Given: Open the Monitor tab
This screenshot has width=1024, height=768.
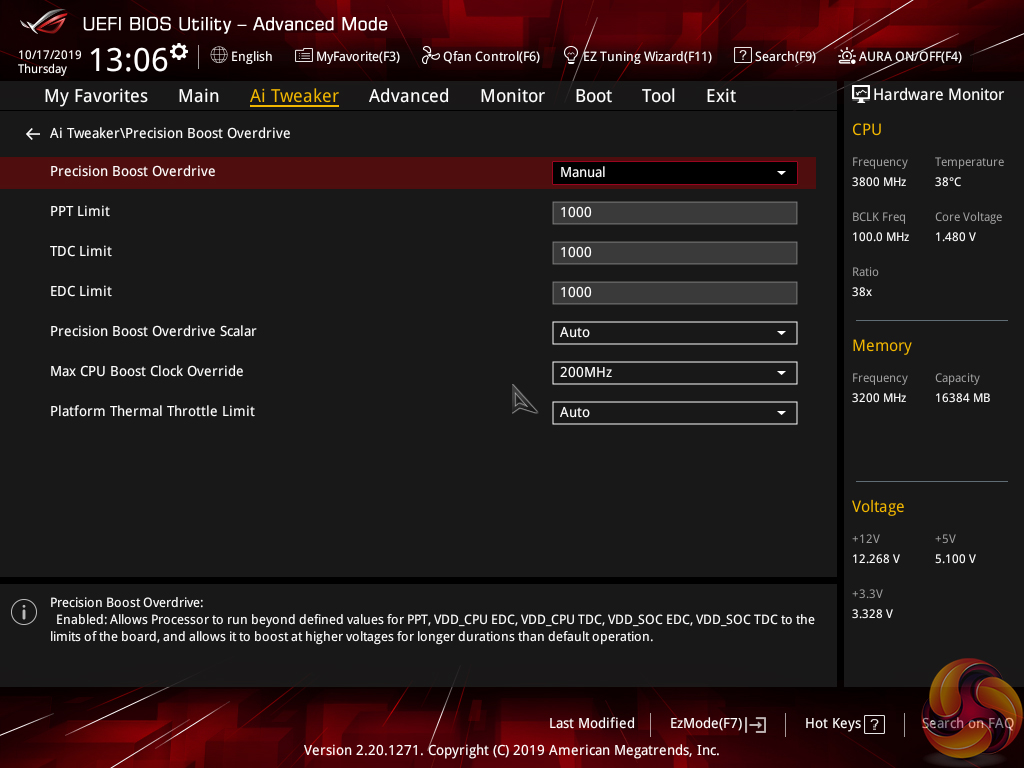Looking at the screenshot, I should 512,96.
